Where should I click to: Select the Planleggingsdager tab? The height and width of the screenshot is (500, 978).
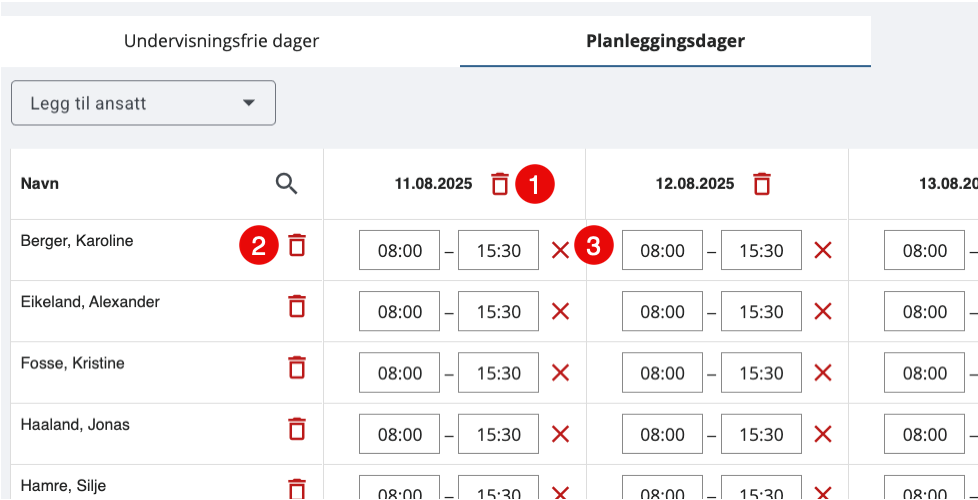tap(666, 41)
